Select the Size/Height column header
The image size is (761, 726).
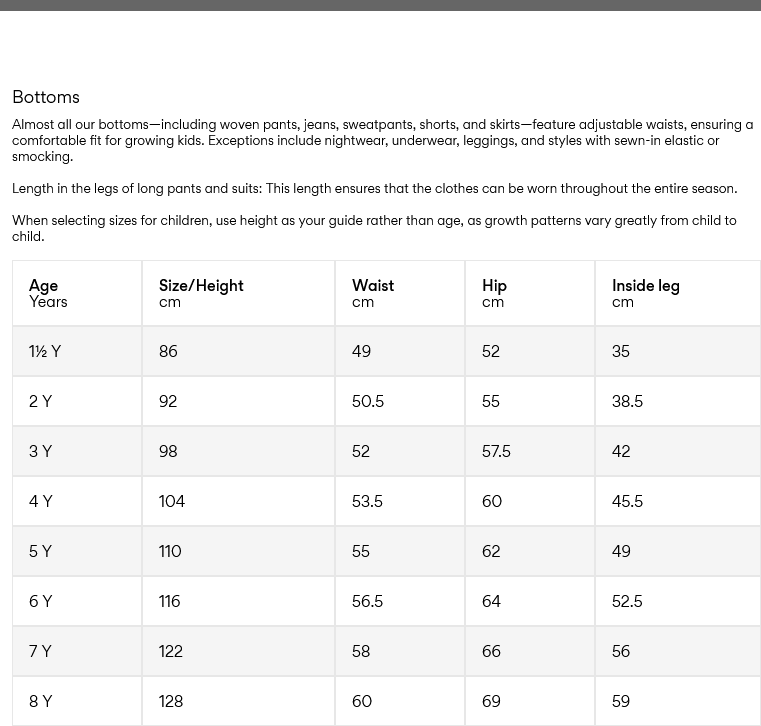(201, 293)
